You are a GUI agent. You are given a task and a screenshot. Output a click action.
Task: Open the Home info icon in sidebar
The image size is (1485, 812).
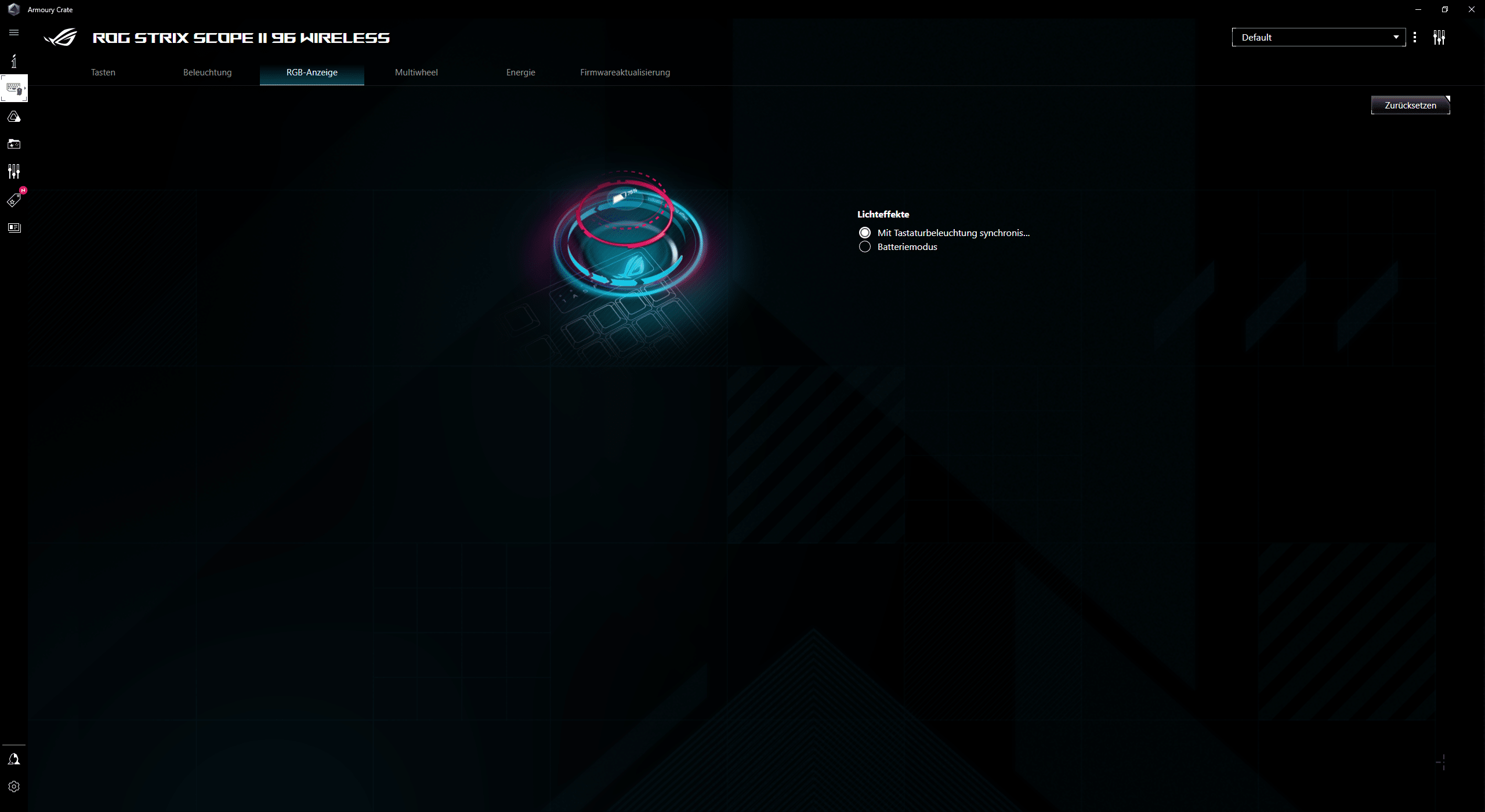click(14, 61)
